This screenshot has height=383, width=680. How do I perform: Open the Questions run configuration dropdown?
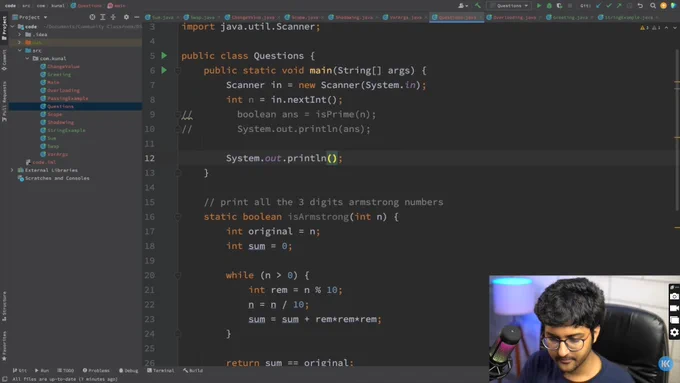pyautogui.click(x=509, y=6)
